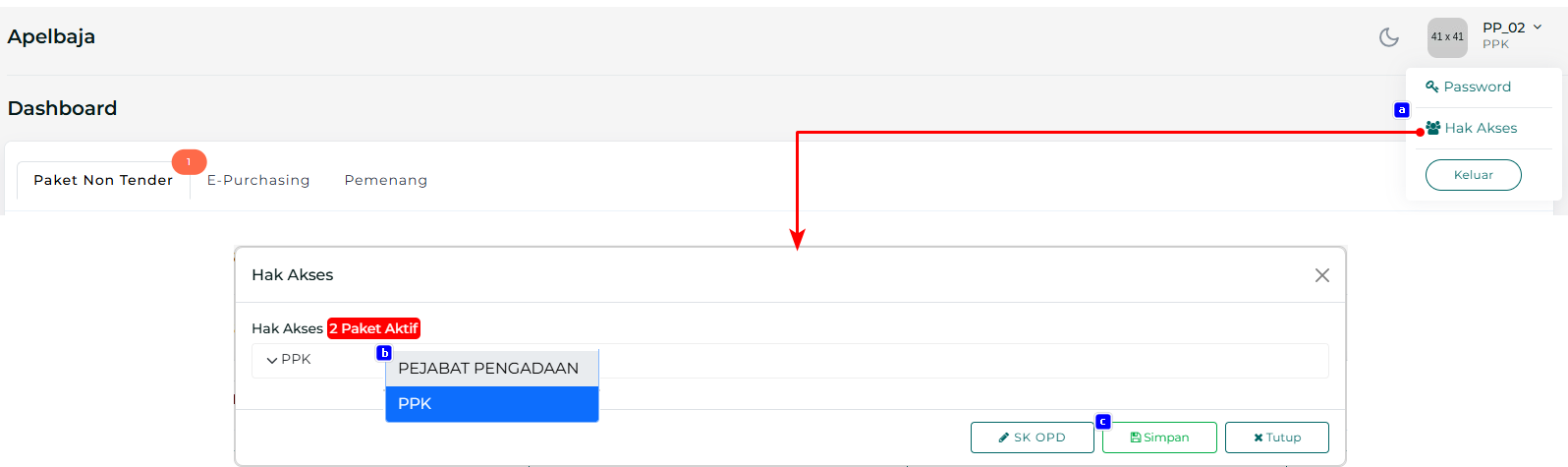This screenshot has height=467, width=1568.
Task: Click the users icon beside Hak Akses
Action: tap(1433, 128)
